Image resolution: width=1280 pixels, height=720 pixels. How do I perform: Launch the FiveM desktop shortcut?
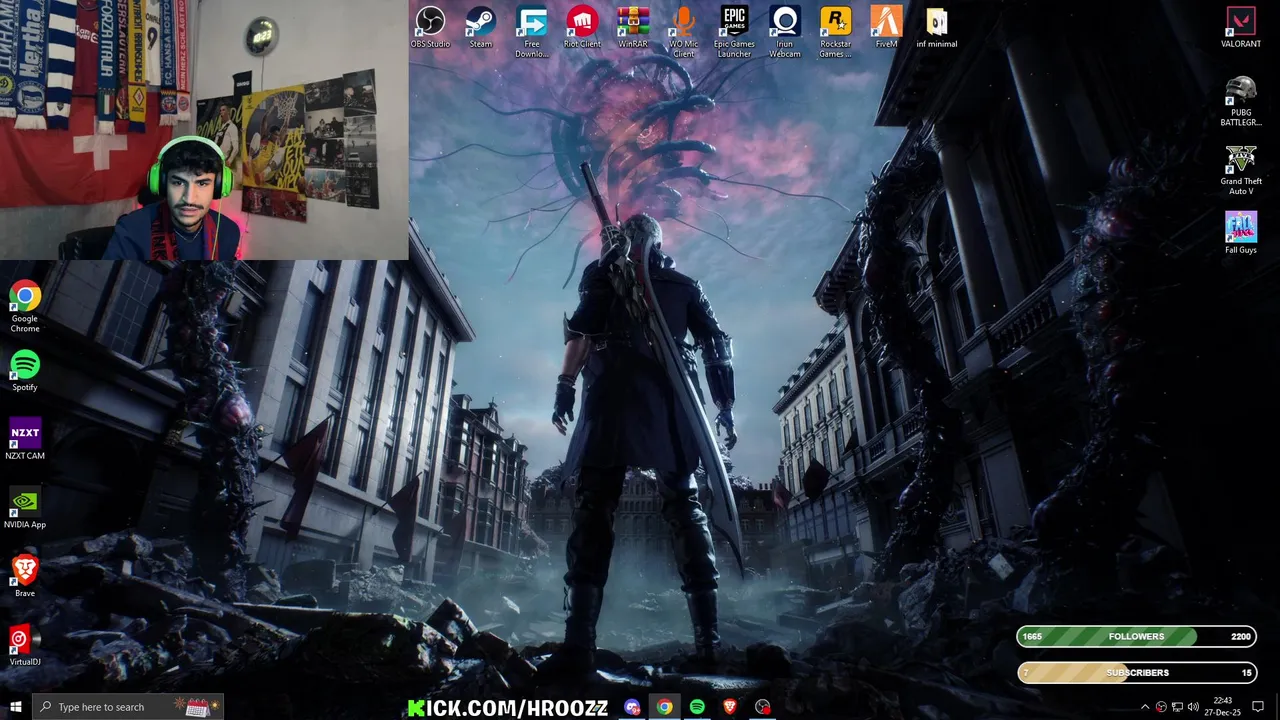pos(886,27)
